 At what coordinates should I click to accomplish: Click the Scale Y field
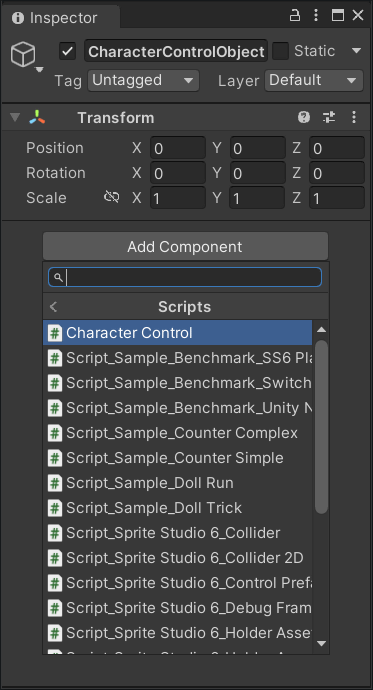tap(257, 198)
